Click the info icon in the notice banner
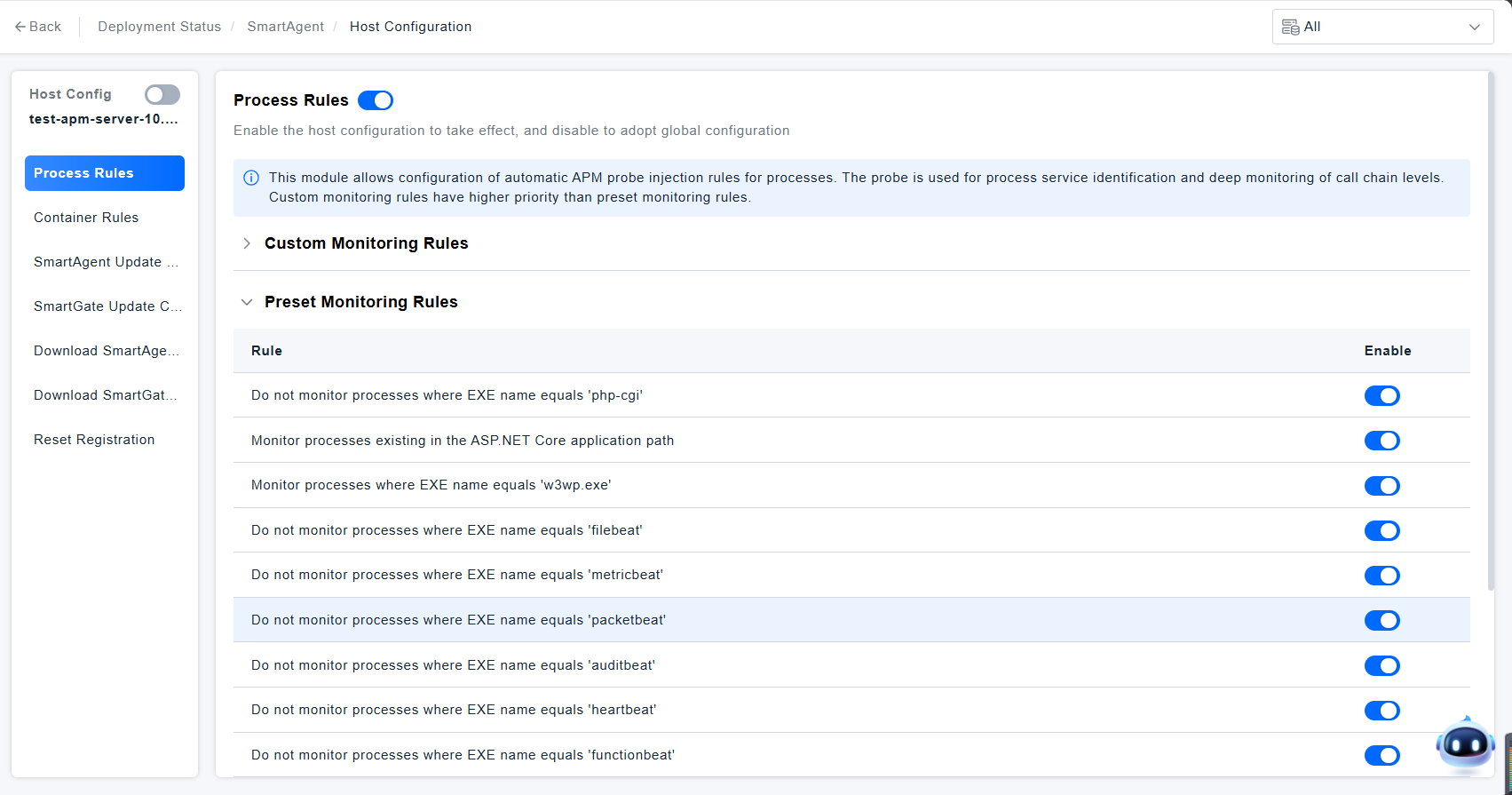 click(251, 178)
